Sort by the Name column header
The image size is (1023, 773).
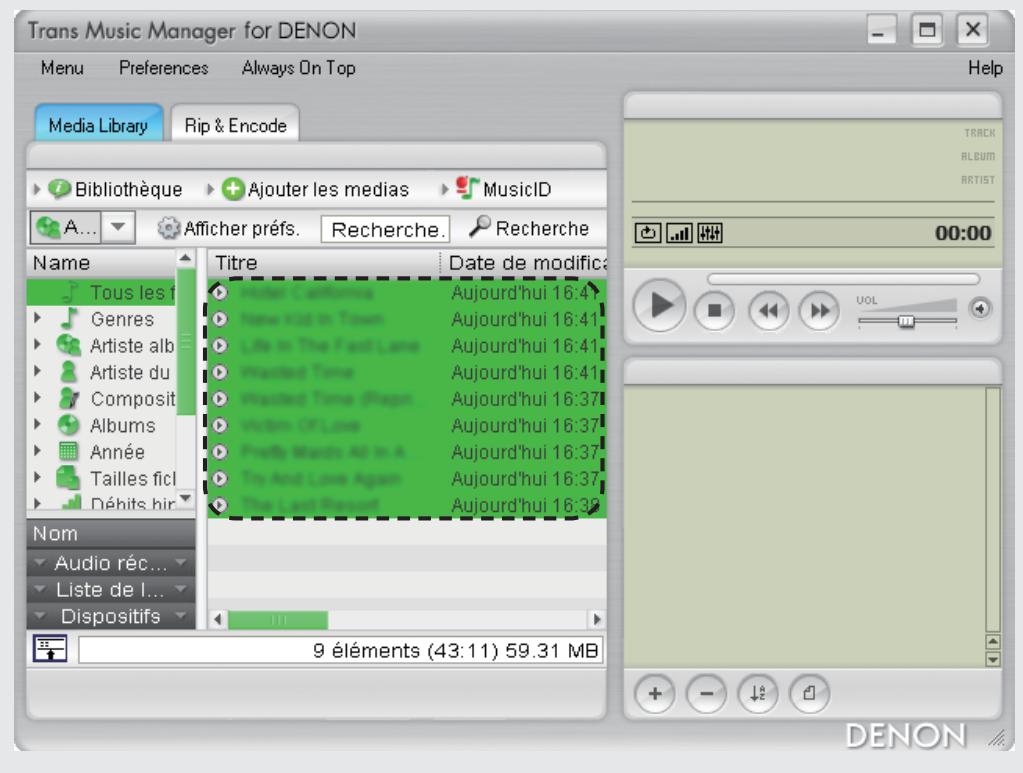(x=101, y=263)
